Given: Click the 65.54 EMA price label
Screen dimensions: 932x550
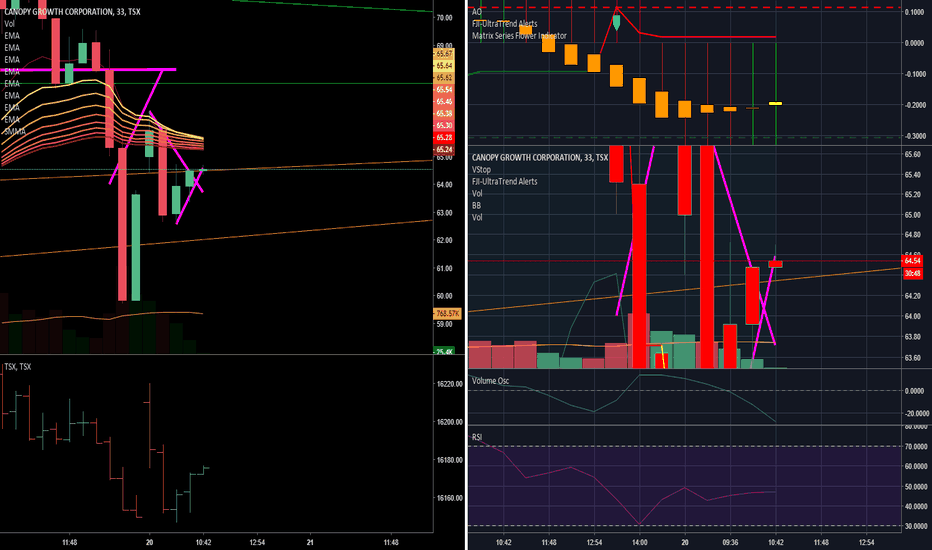Looking at the screenshot, I should pyautogui.click(x=444, y=89).
